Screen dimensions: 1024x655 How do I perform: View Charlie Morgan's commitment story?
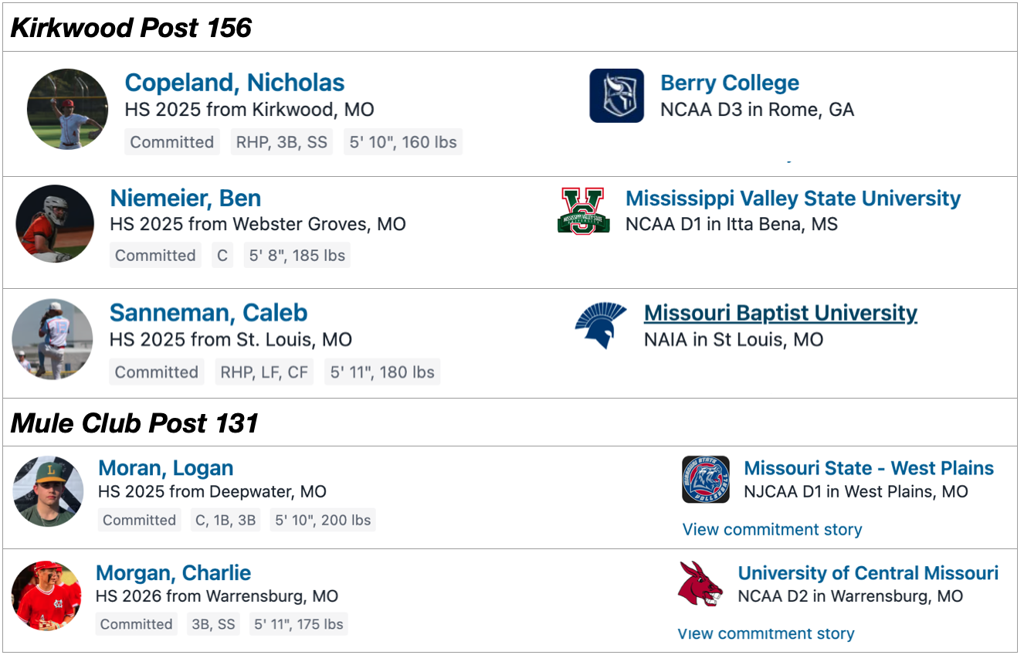tap(766, 633)
